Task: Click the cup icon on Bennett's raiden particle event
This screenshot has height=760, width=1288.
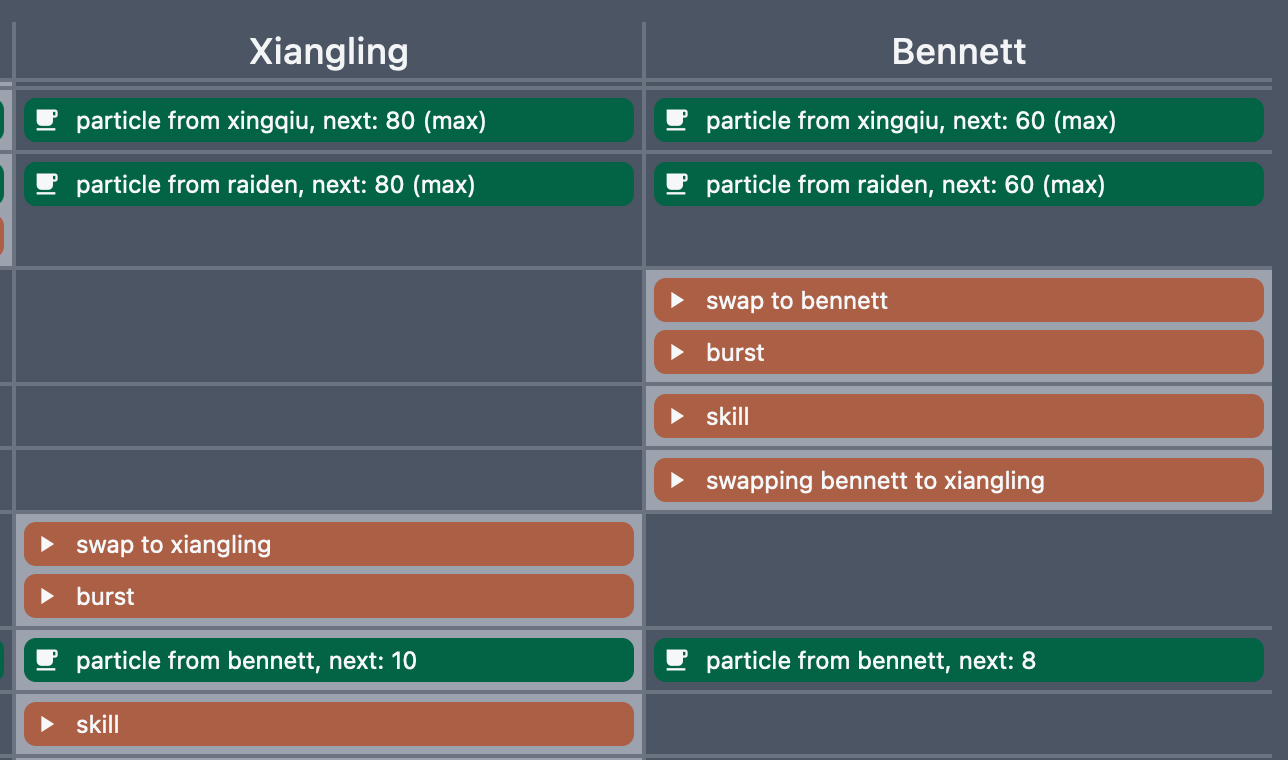Action: tap(677, 183)
